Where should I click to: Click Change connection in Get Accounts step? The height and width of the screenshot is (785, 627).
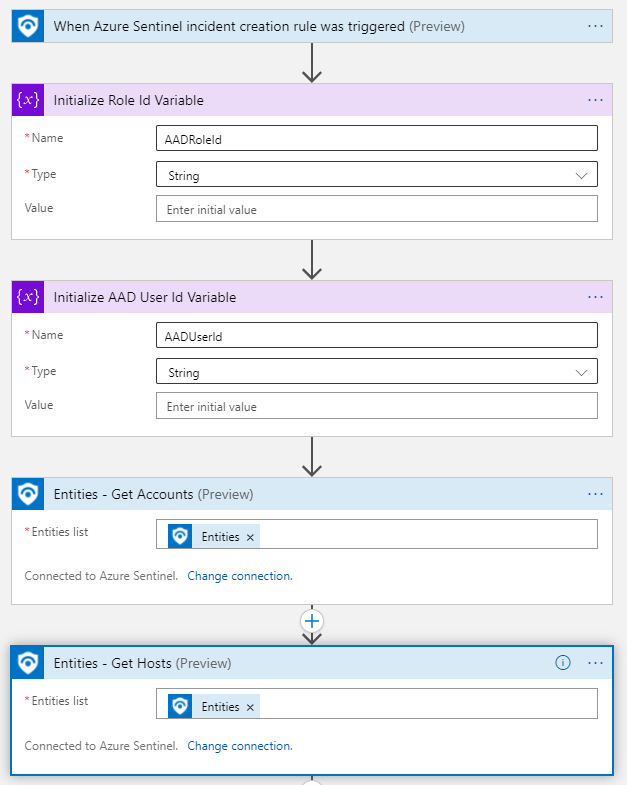[239, 576]
